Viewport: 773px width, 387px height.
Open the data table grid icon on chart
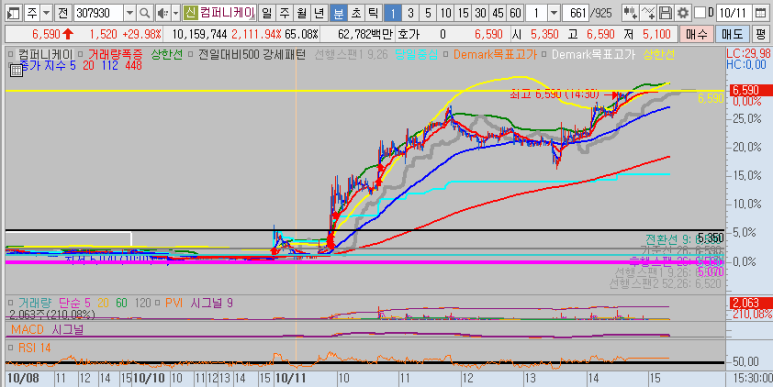point(16,71)
